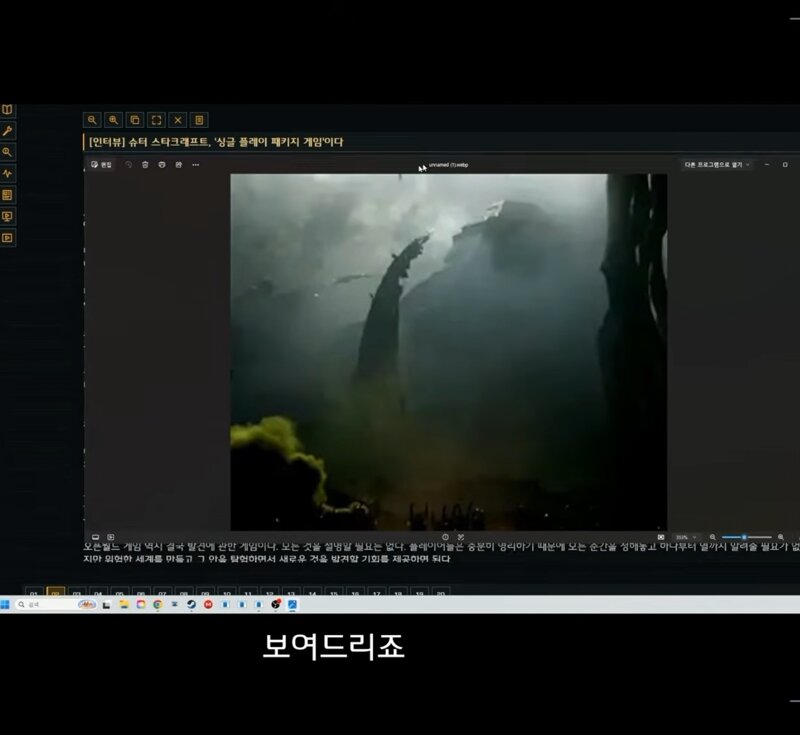Open the book icon in left sidebar
The width and height of the screenshot is (800, 735).
coord(7,110)
